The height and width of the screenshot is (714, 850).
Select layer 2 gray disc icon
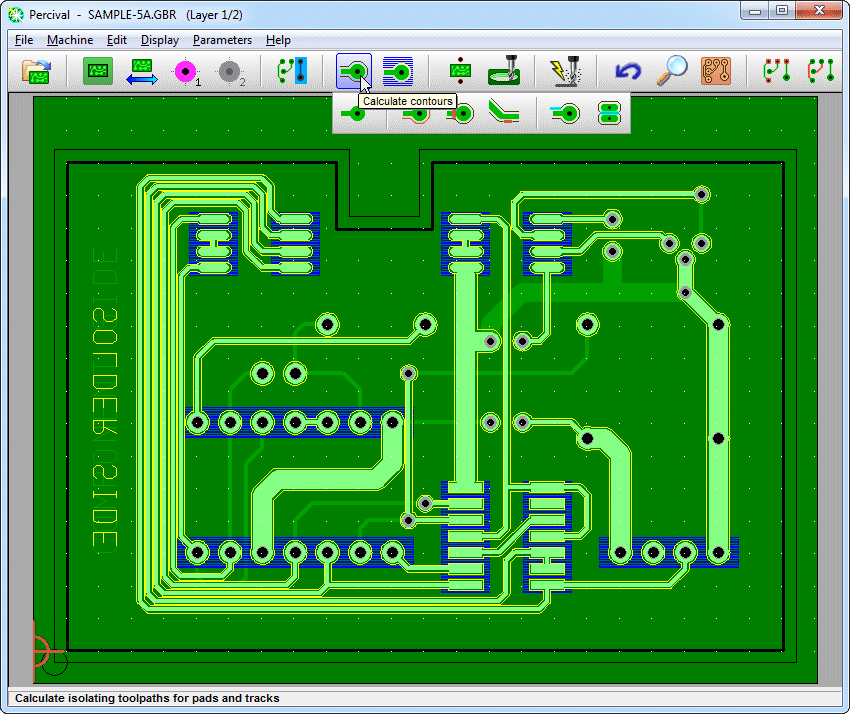(230, 72)
